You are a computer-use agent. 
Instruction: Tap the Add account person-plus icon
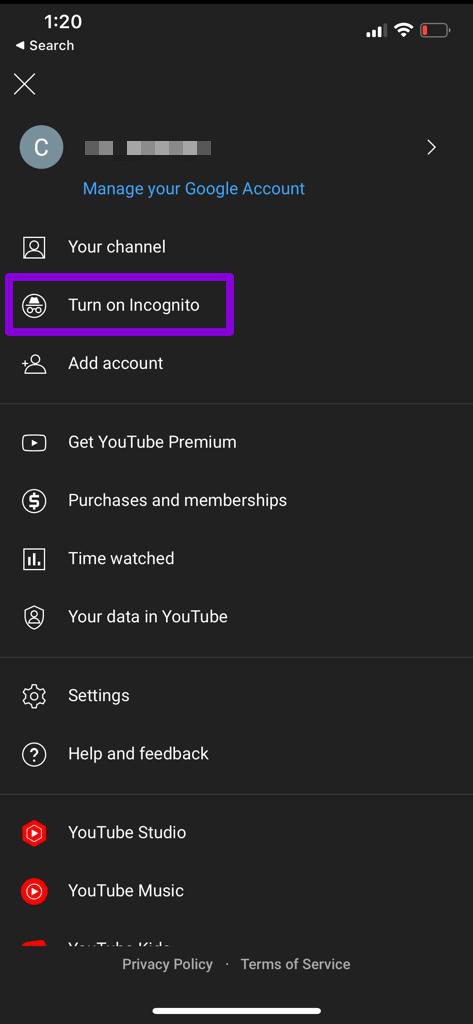tap(34, 363)
